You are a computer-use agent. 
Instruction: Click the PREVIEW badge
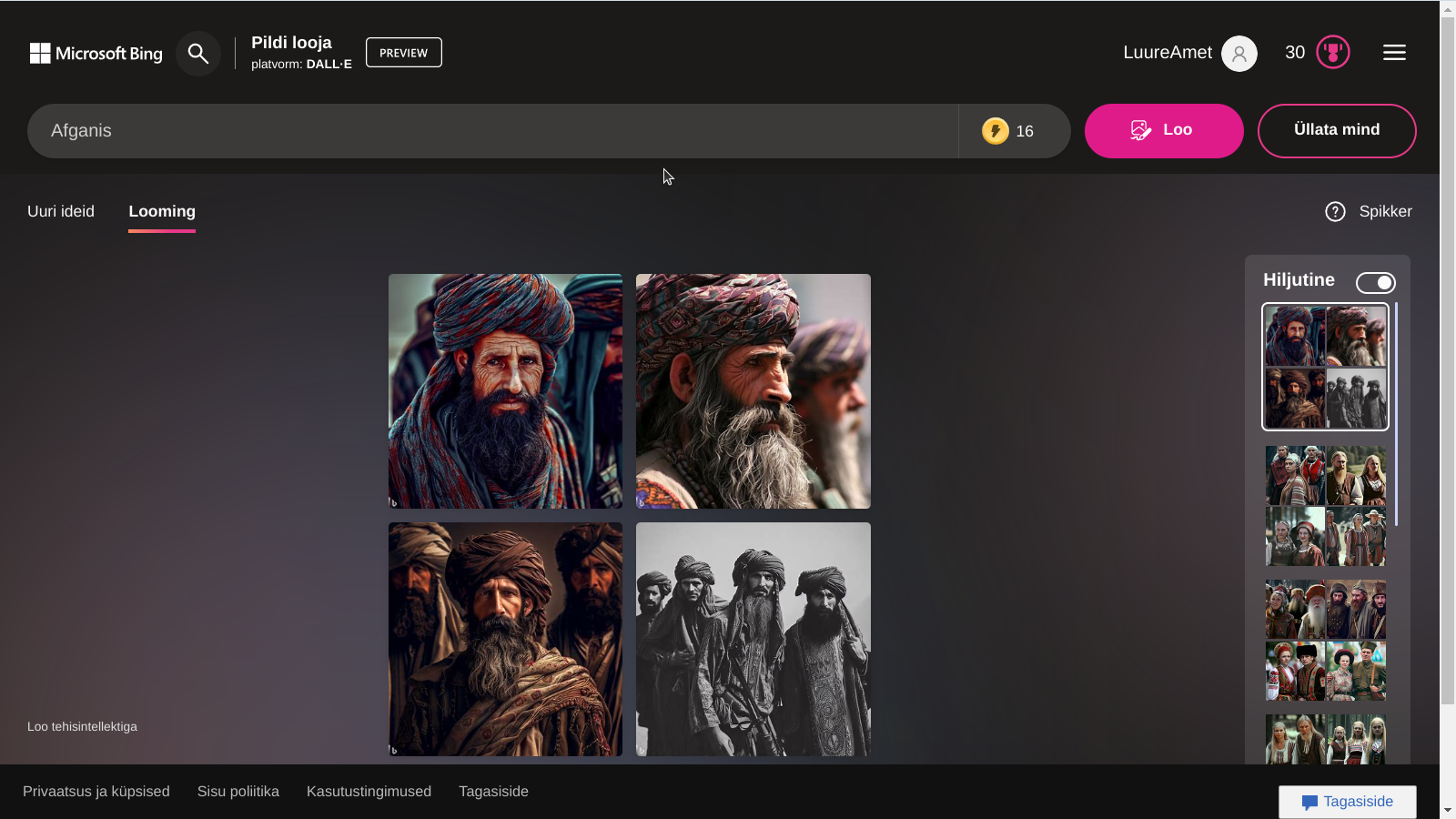coord(403,53)
